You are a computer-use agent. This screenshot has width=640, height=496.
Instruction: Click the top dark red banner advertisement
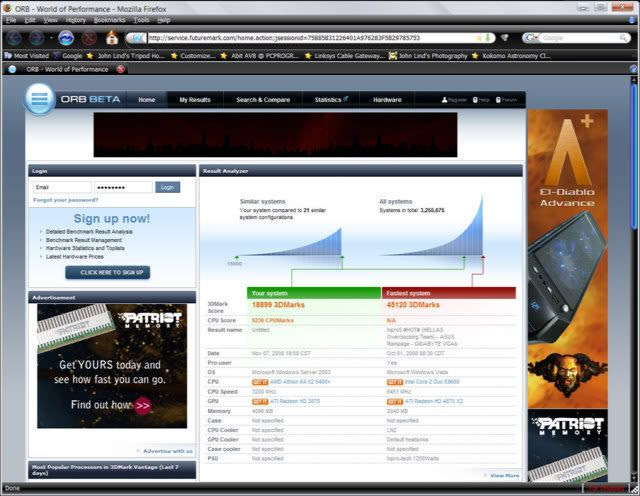point(276,135)
